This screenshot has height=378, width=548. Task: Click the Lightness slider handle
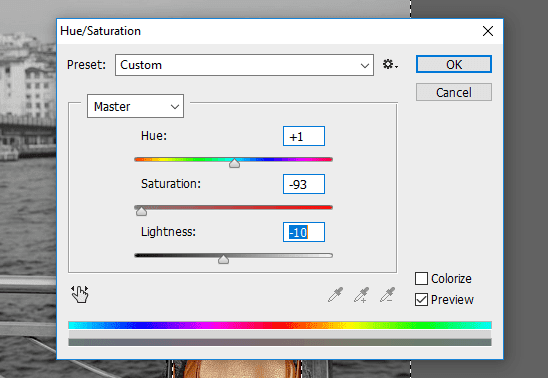click(223, 259)
